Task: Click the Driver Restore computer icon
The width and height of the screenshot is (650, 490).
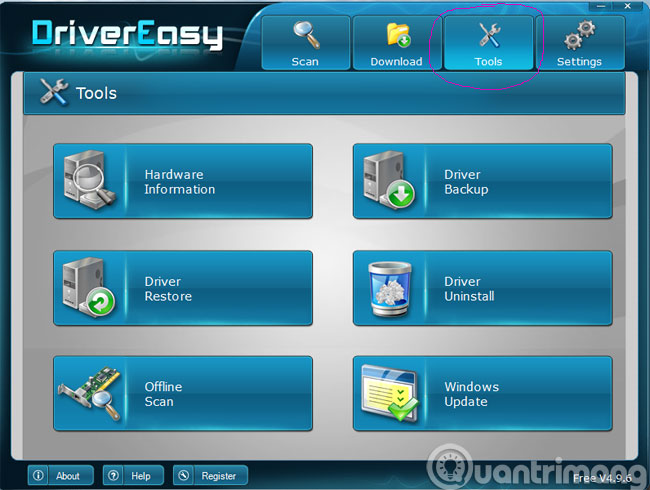Action: click(88, 287)
